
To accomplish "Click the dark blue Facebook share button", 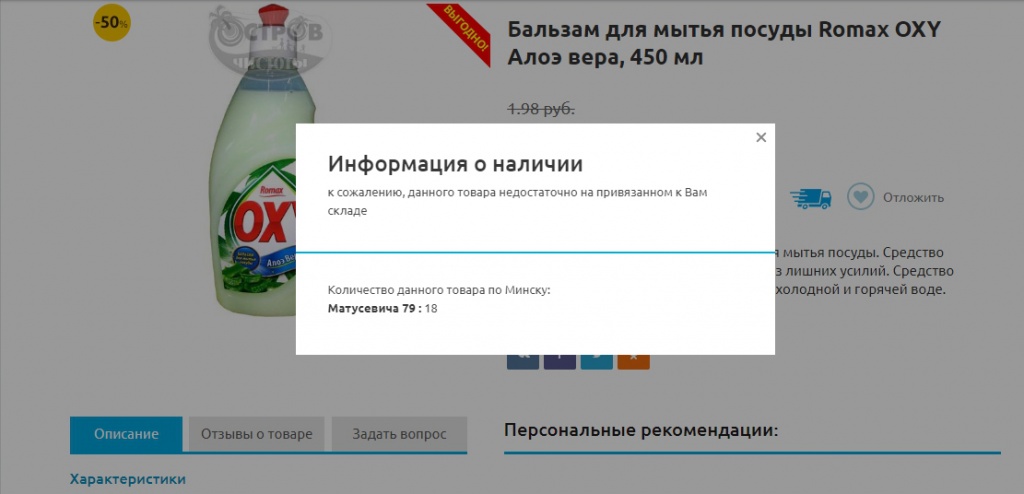I will click(560, 361).
